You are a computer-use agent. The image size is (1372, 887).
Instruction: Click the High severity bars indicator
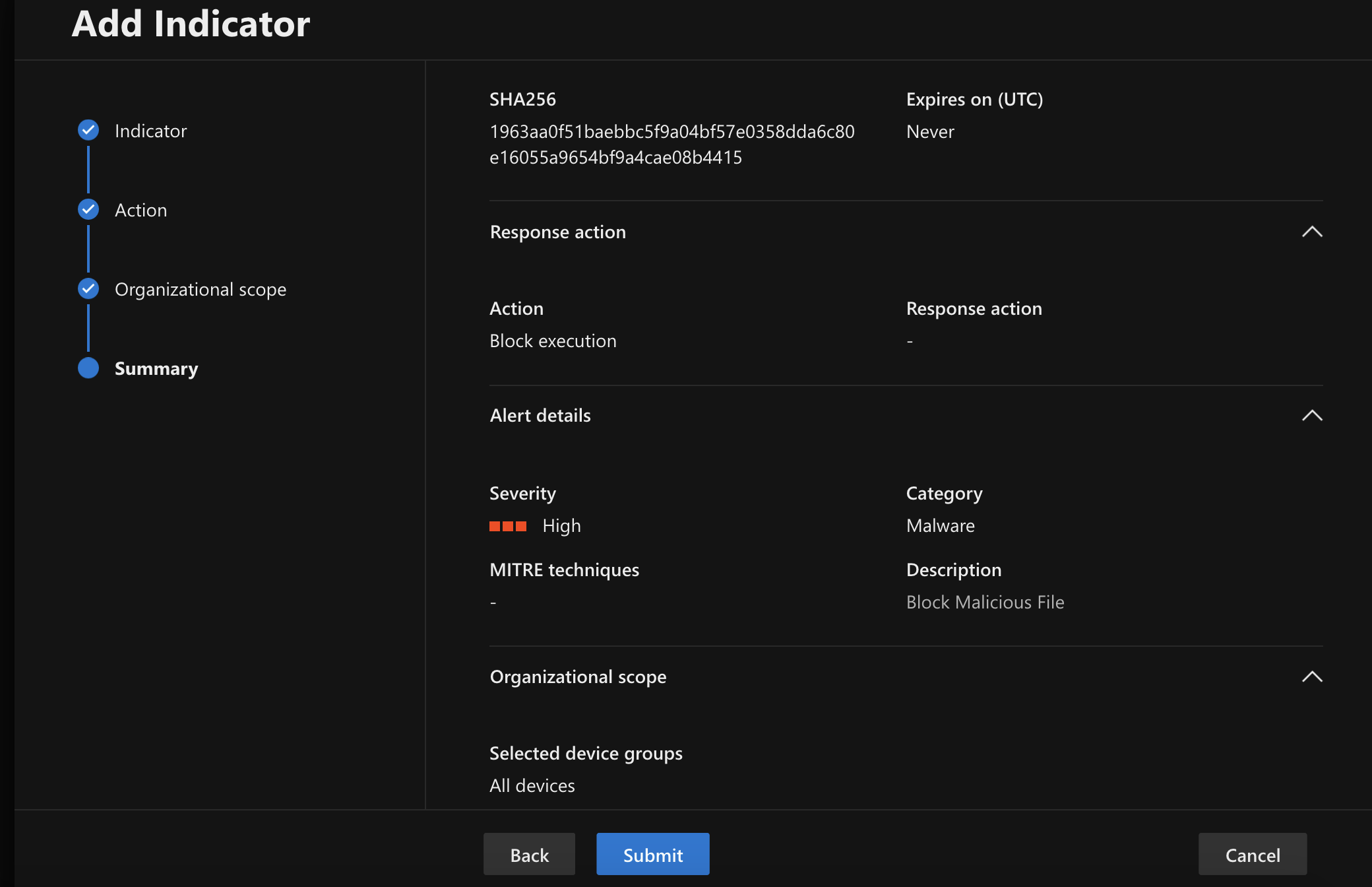(x=508, y=526)
